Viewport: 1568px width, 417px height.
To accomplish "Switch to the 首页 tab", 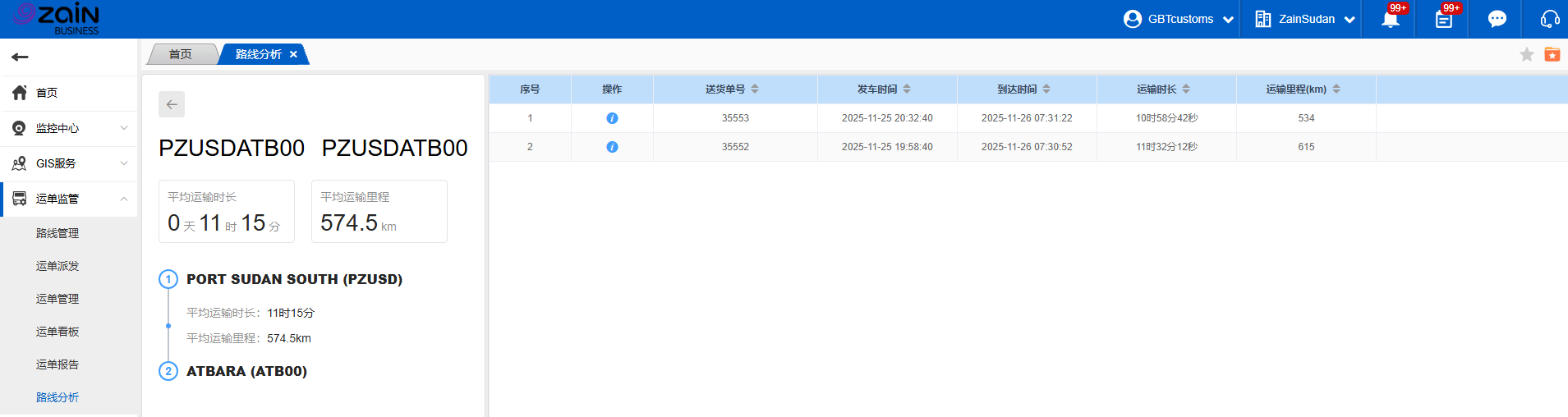I will pos(180,54).
